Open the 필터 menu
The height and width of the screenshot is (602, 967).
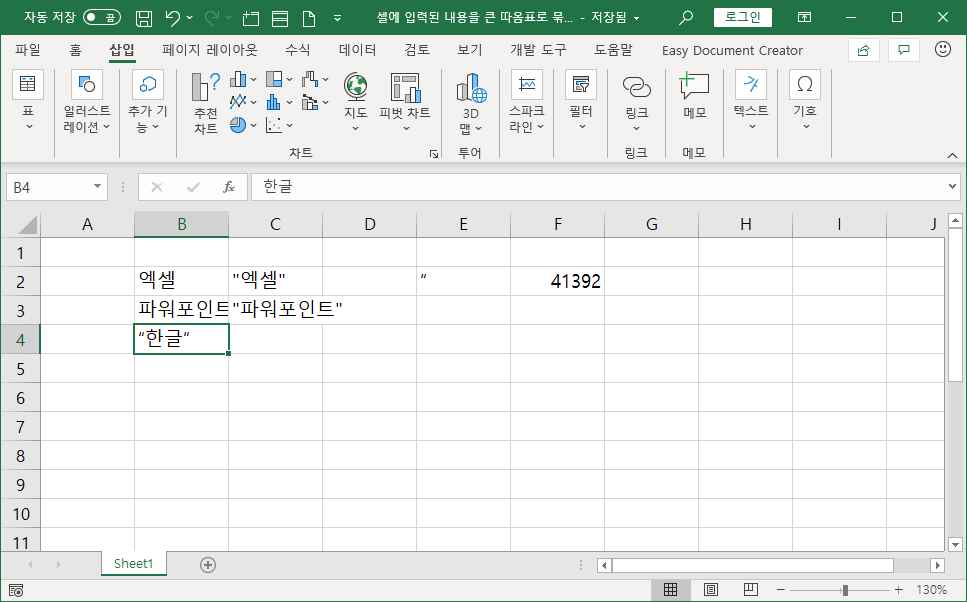581,102
